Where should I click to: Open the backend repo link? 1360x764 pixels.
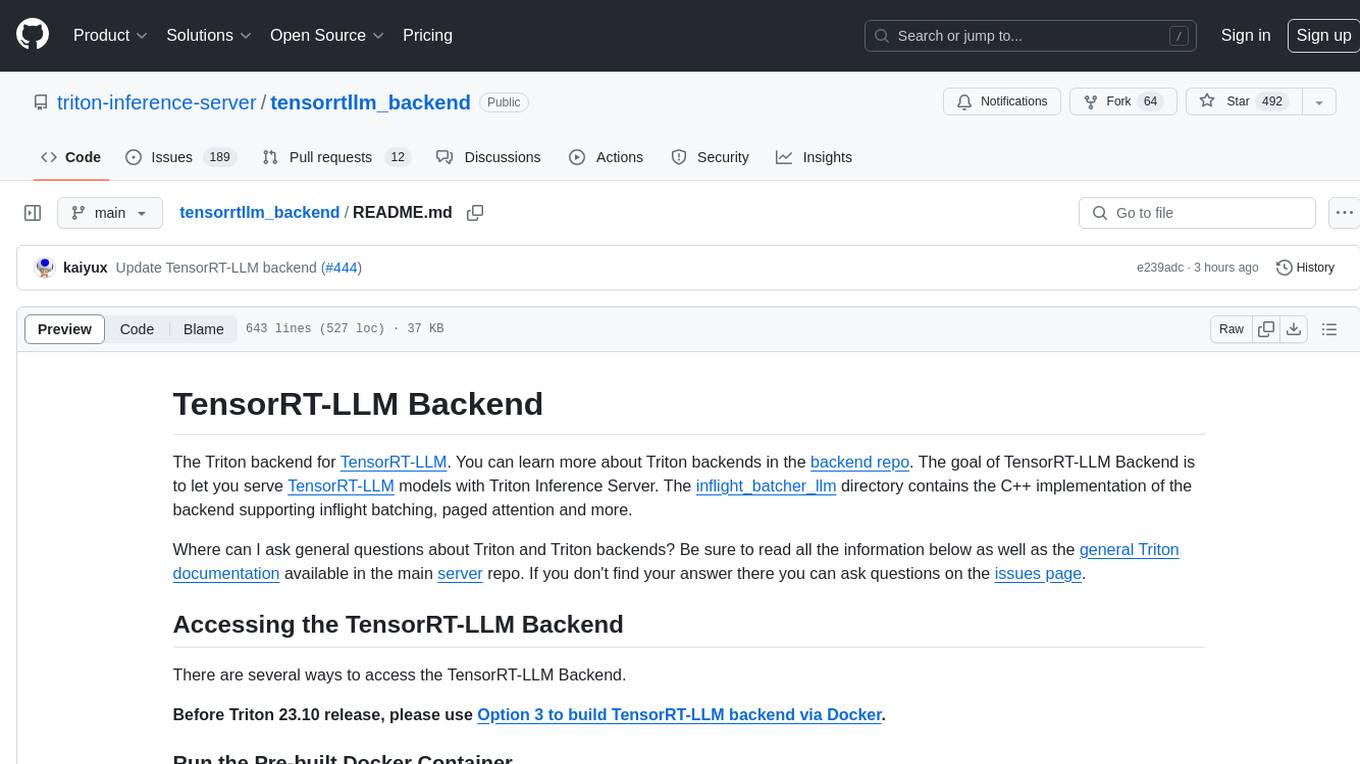point(860,462)
